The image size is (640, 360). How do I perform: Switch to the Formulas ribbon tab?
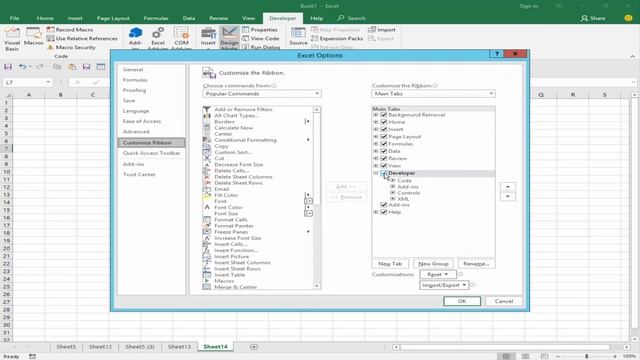tap(156, 18)
